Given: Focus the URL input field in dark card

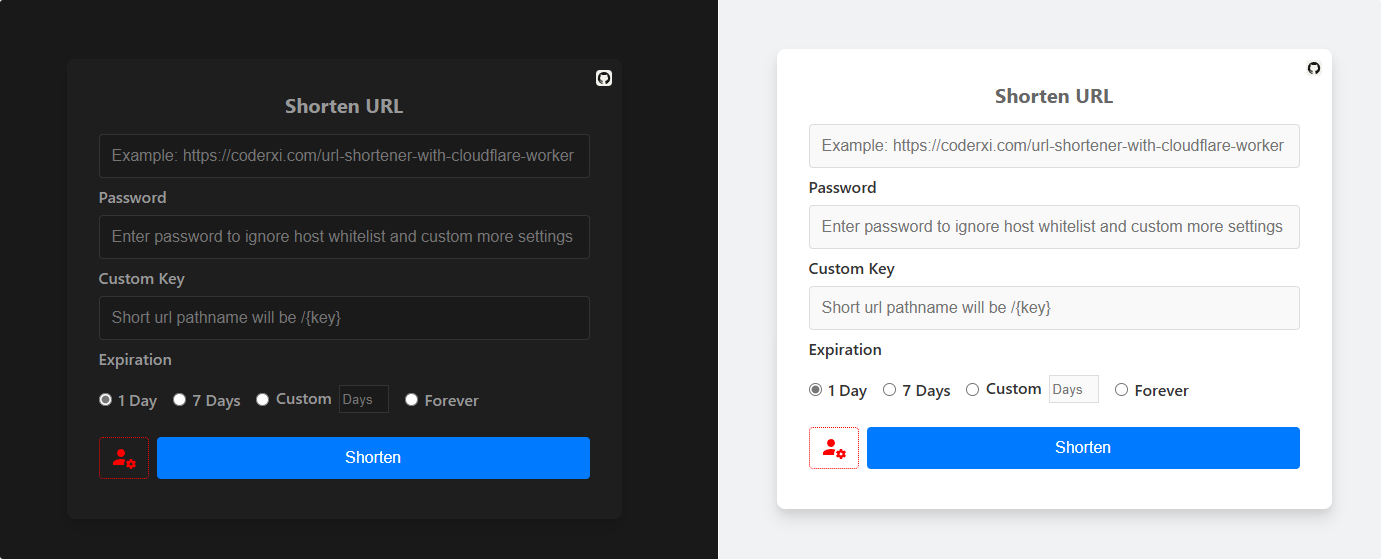Looking at the screenshot, I should [x=344, y=156].
